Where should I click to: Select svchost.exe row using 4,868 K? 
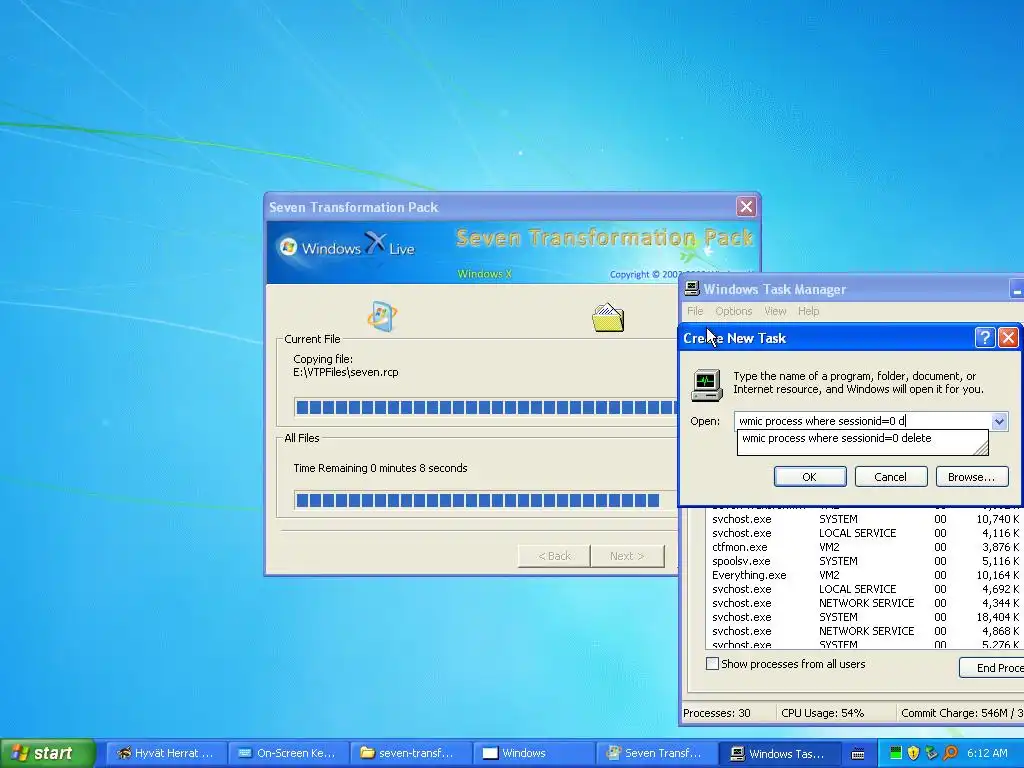[865, 632]
